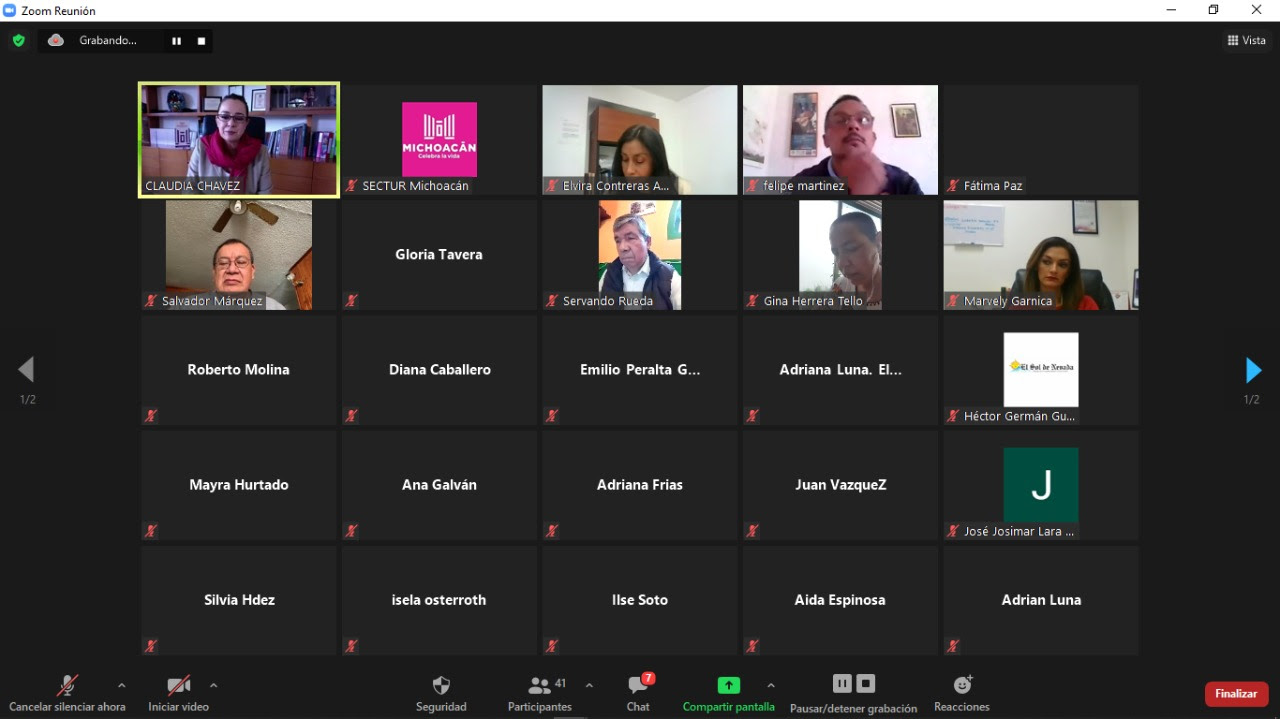Expand arrow next to Participantes count

coord(589,685)
